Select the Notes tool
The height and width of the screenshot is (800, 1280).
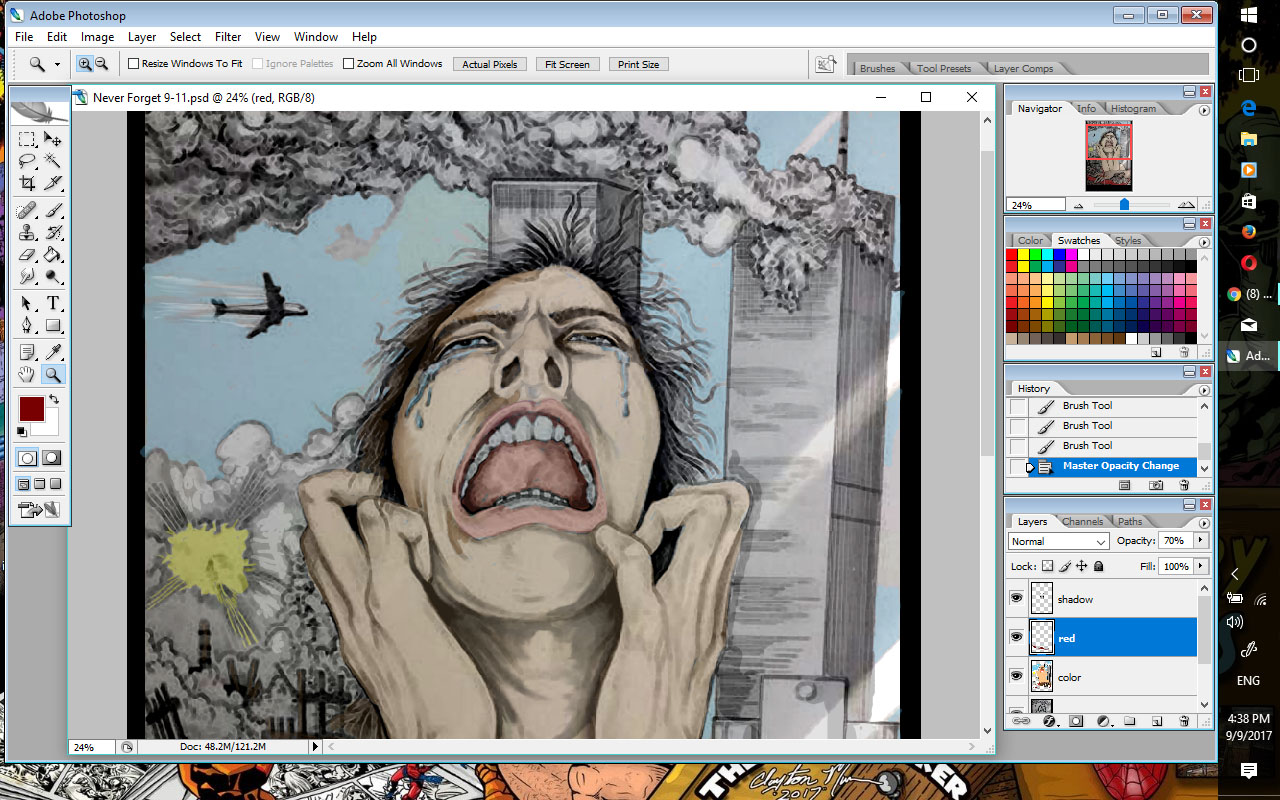(x=27, y=353)
